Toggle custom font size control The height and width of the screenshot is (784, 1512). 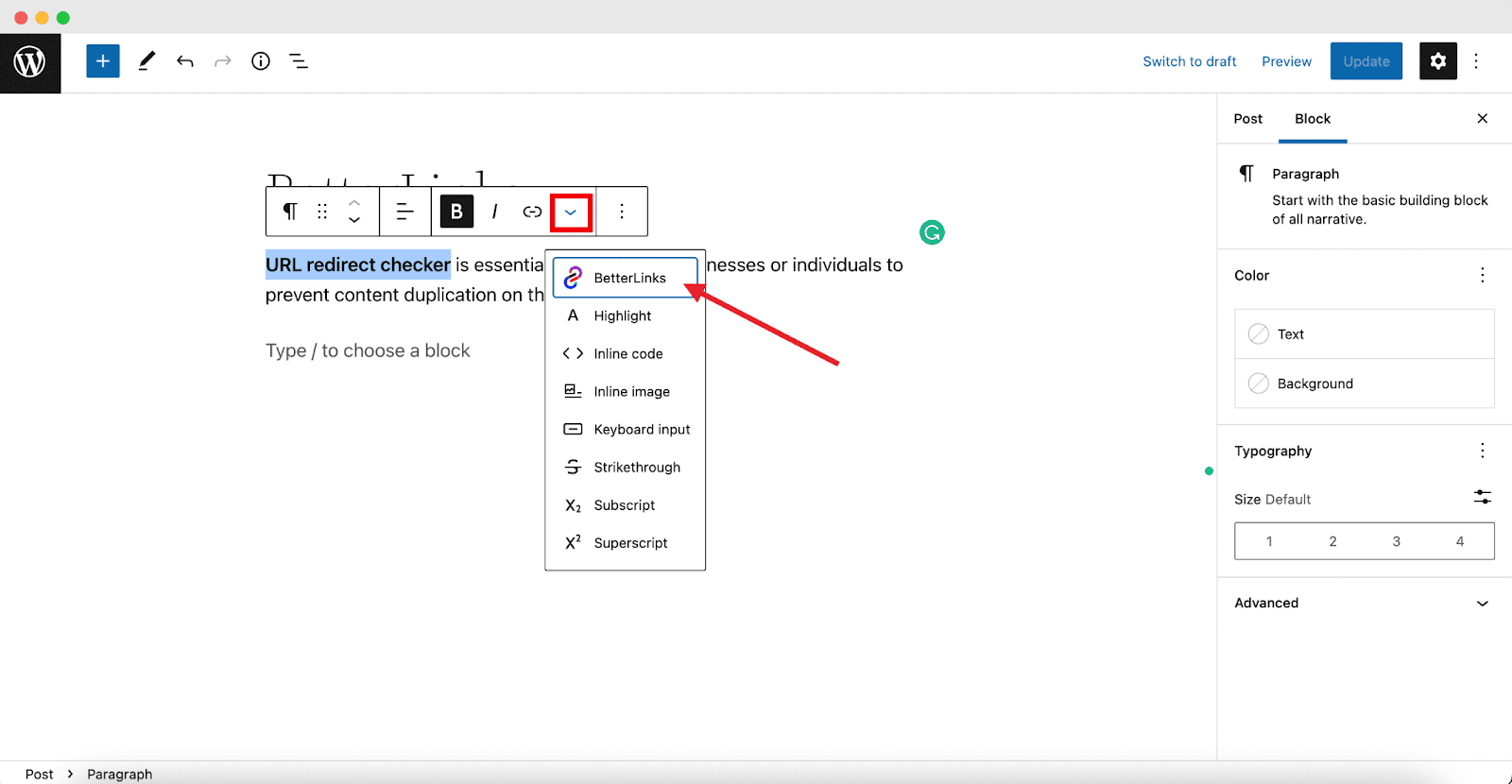click(x=1482, y=497)
